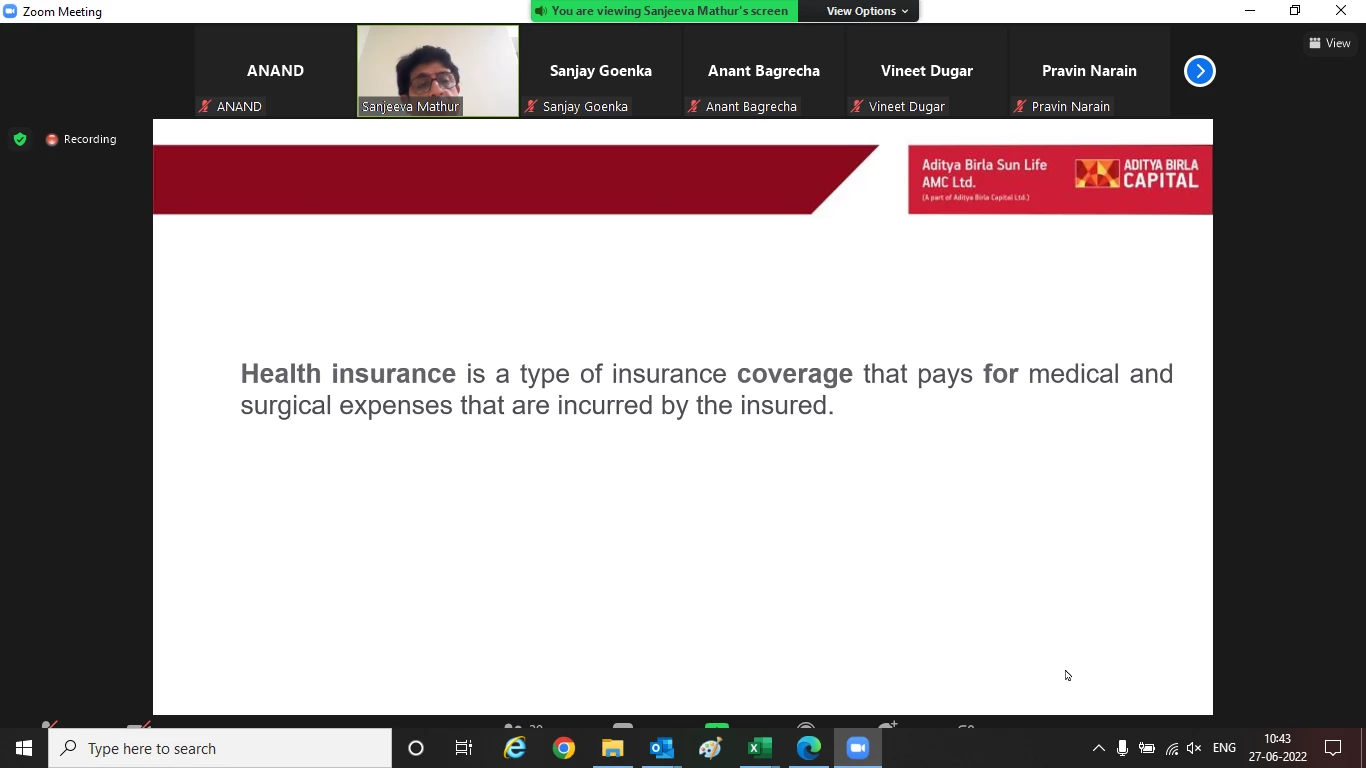Click the View layout button
The image size is (1366, 768).
1330,43
